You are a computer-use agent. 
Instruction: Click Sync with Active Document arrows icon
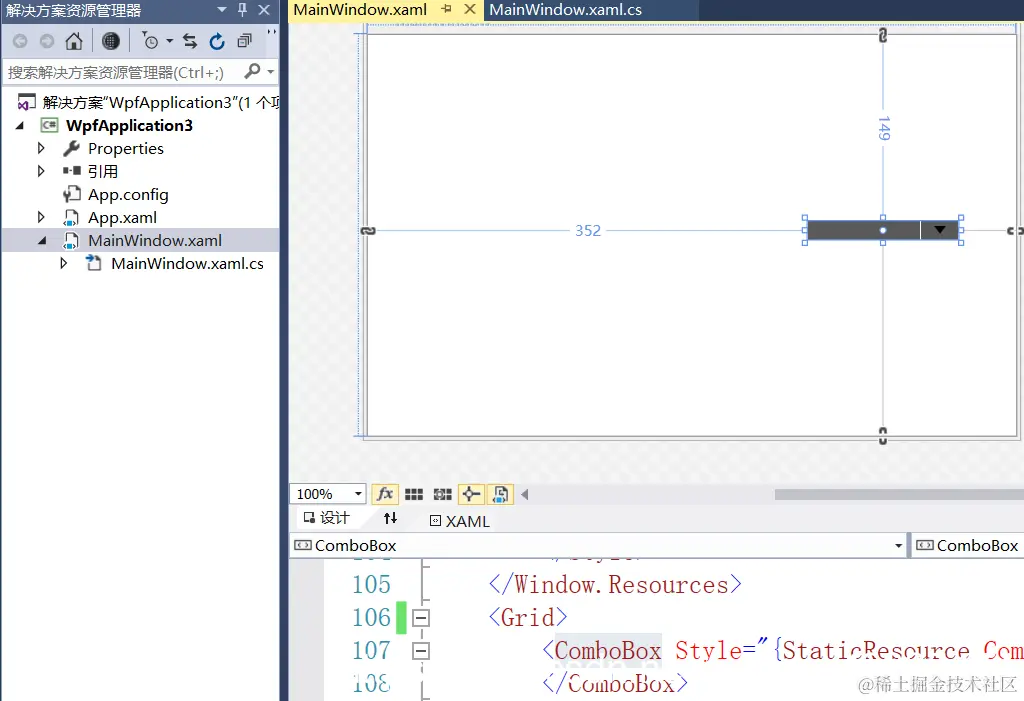click(190, 41)
